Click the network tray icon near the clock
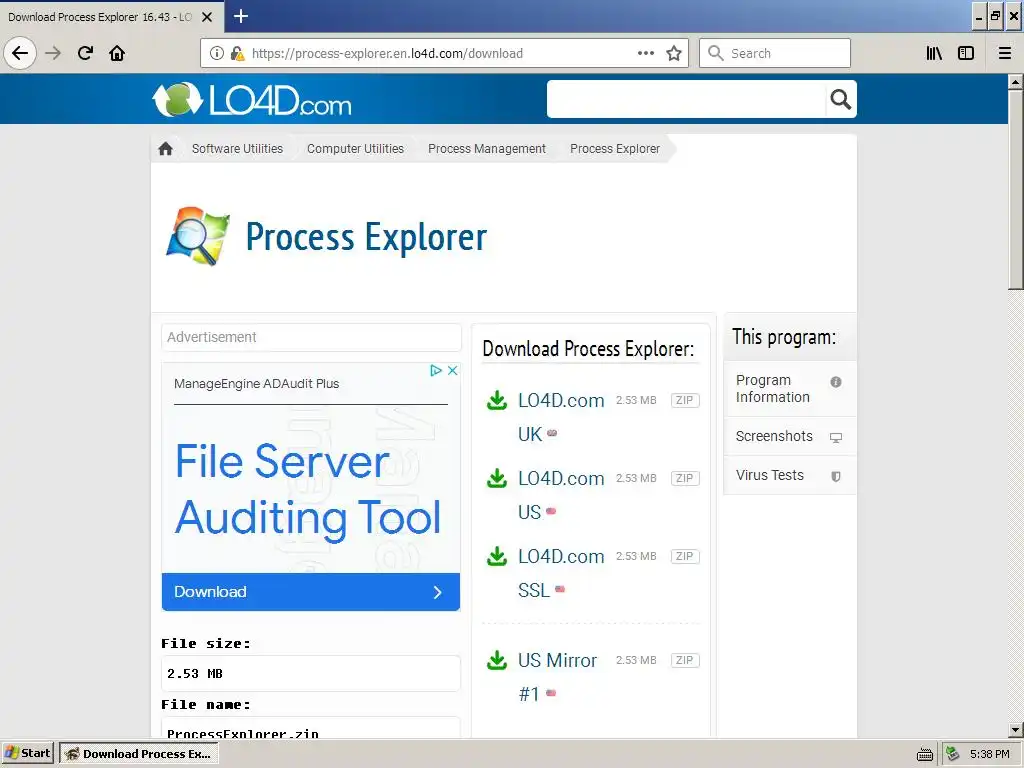 953,754
